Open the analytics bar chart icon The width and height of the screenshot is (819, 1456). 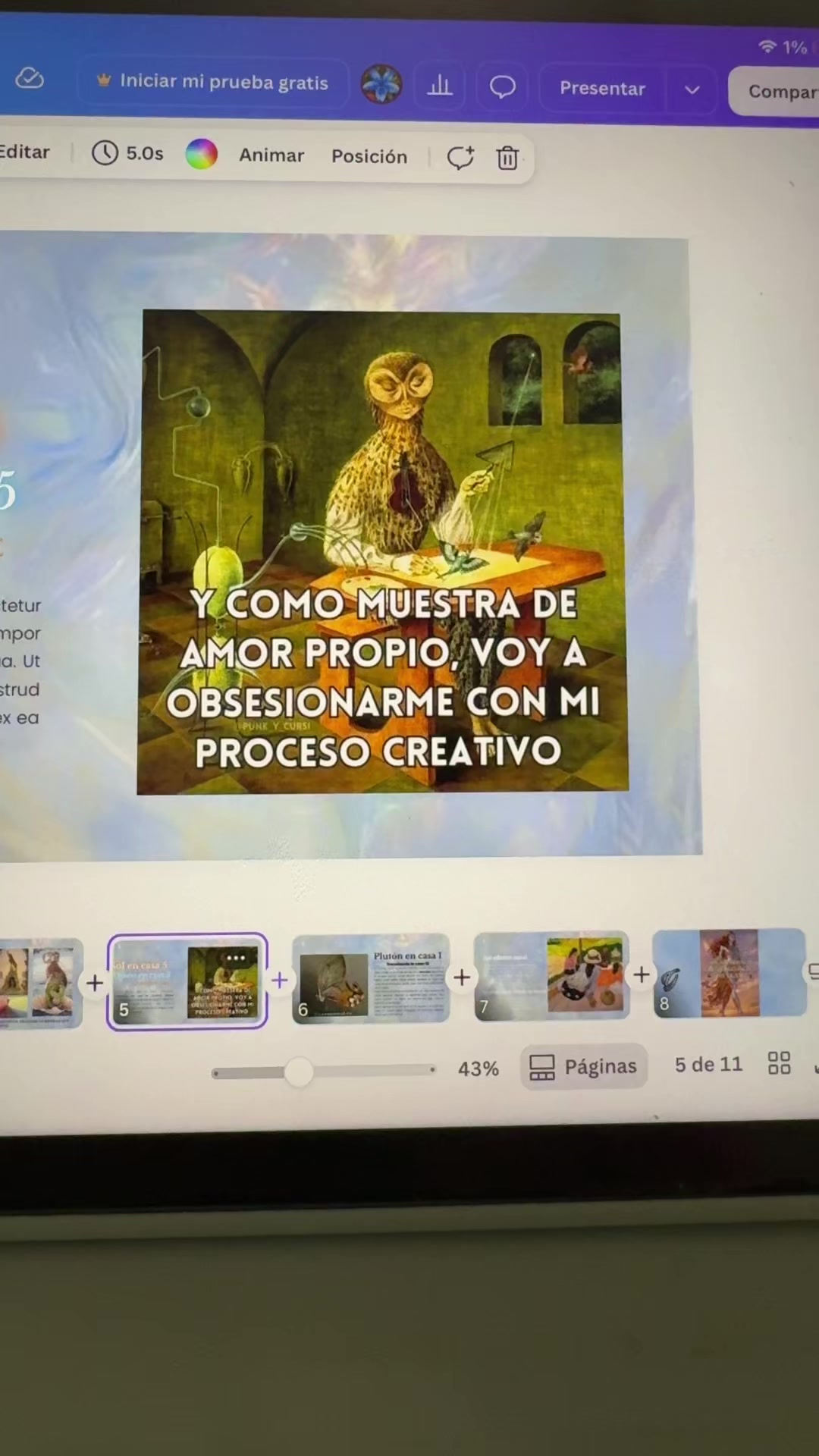tap(440, 86)
